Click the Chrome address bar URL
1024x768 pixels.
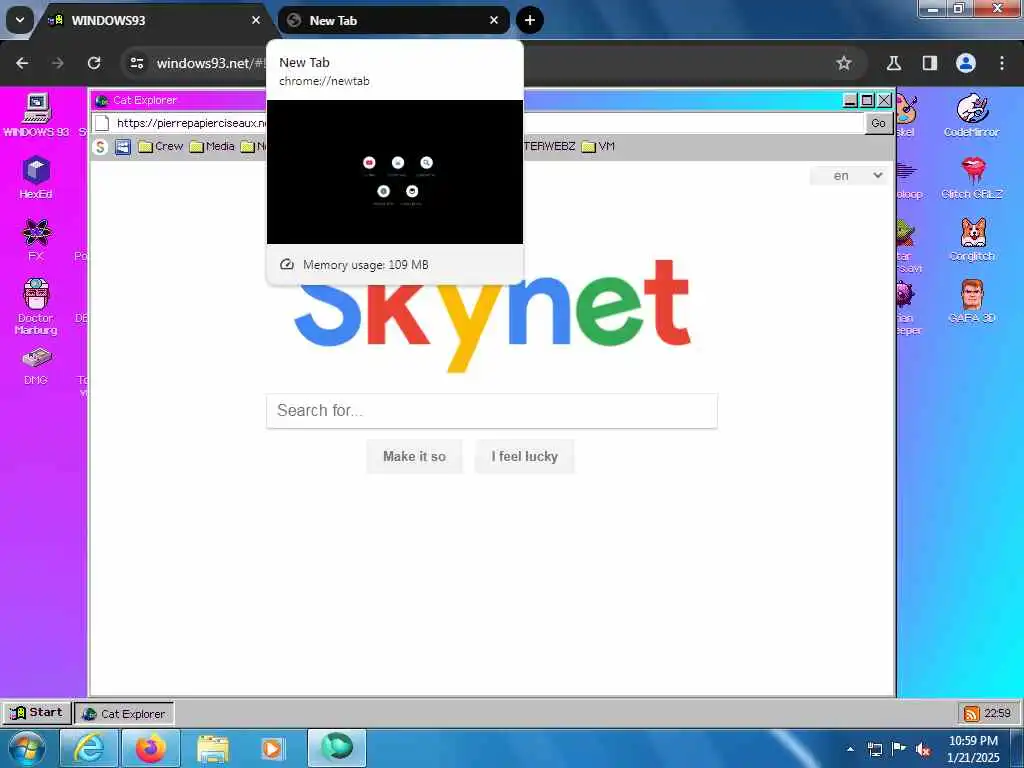(211, 63)
